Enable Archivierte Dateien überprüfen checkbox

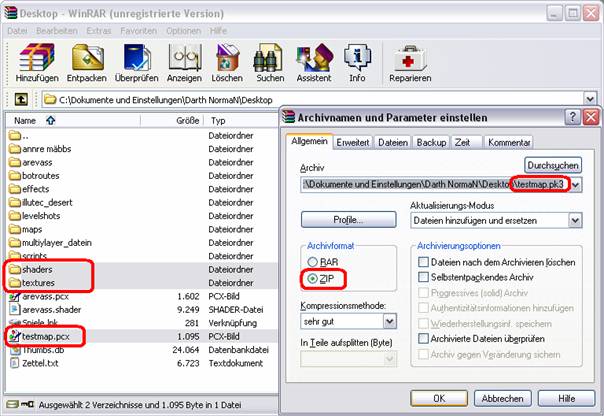423,339
